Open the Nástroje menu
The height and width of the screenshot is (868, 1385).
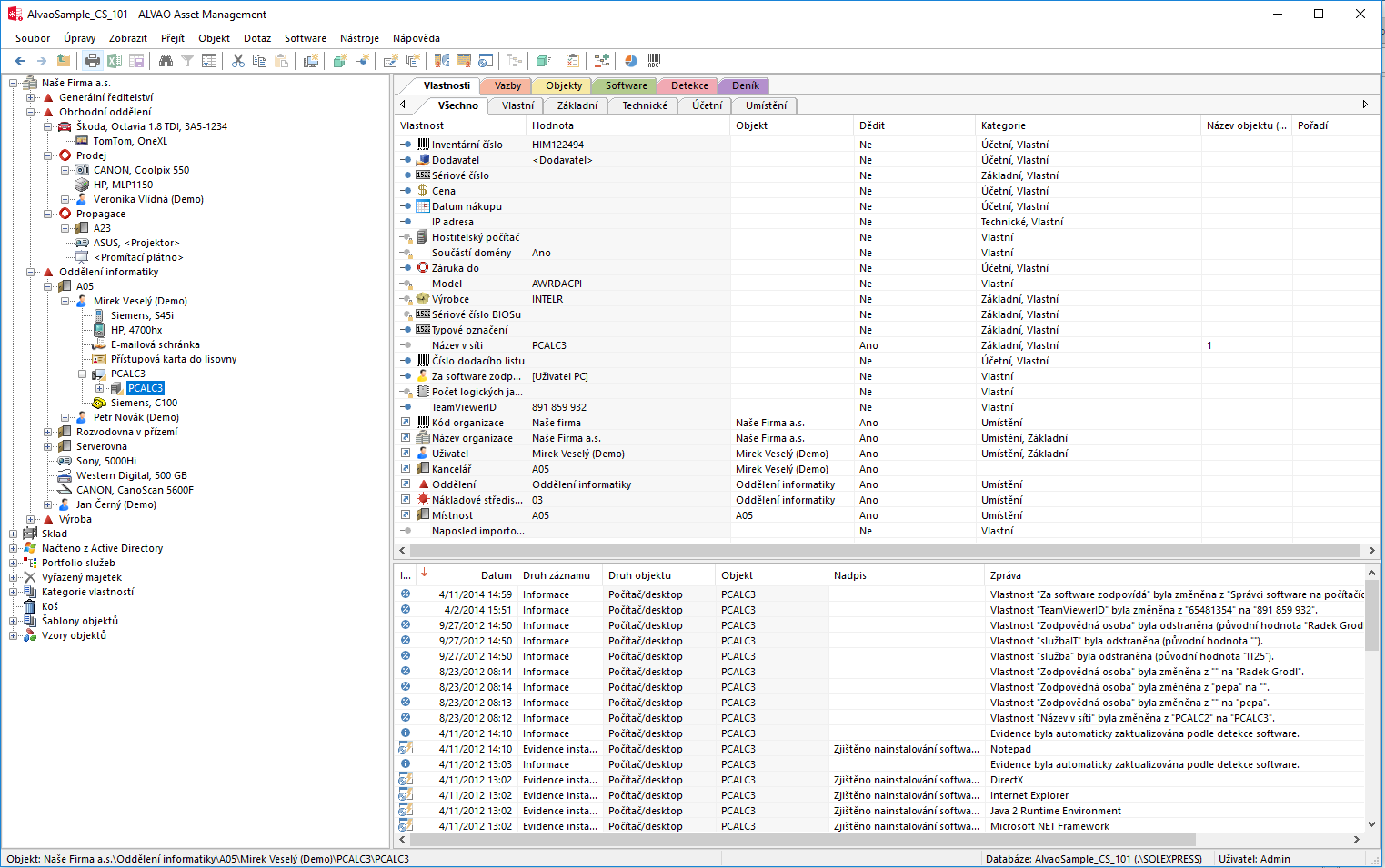359,38
